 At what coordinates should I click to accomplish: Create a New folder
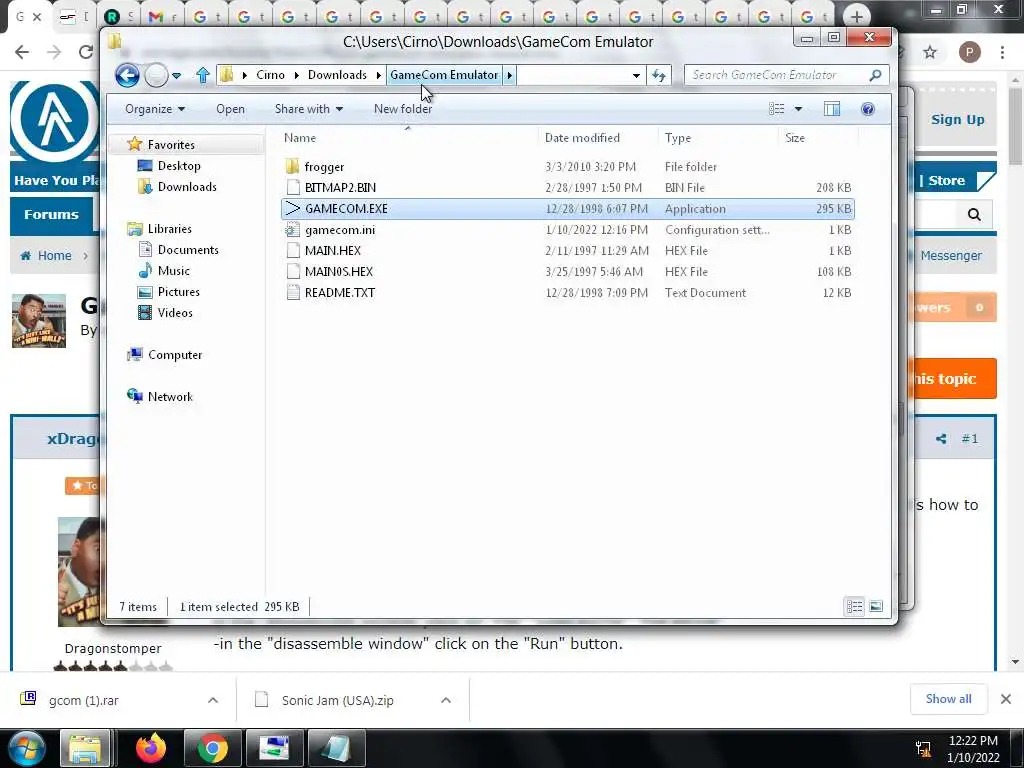[x=403, y=109]
